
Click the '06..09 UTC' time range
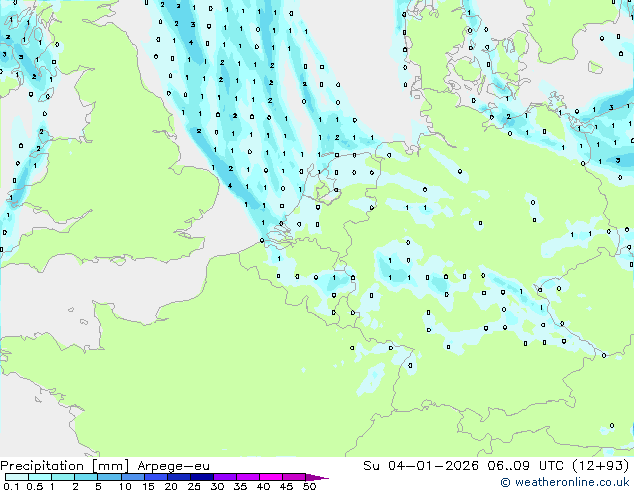pyautogui.click(x=525, y=466)
